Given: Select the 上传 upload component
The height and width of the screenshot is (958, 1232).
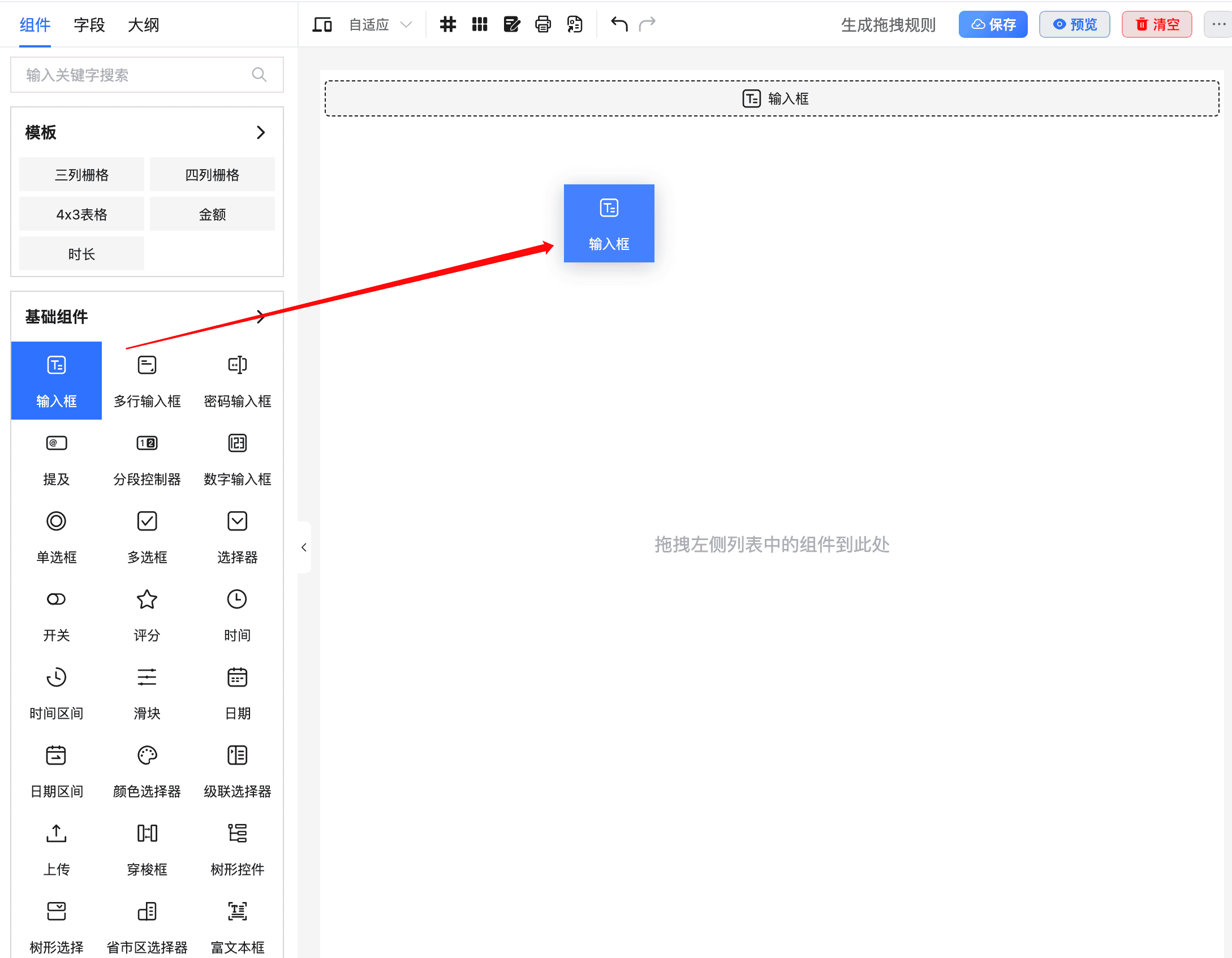Looking at the screenshot, I should [57, 849].
